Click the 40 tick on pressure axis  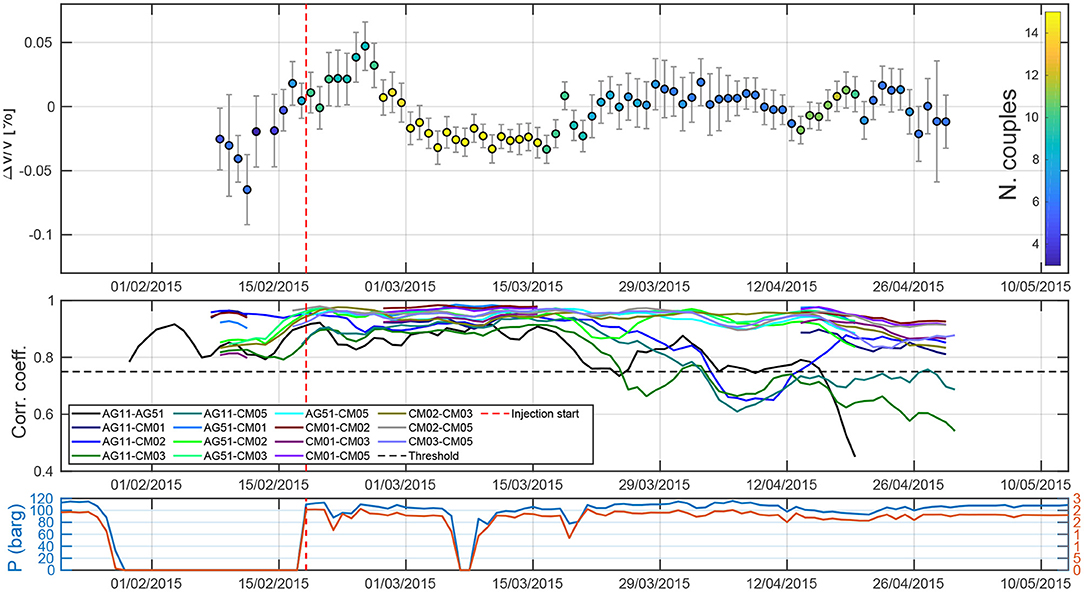pos(47,547)
